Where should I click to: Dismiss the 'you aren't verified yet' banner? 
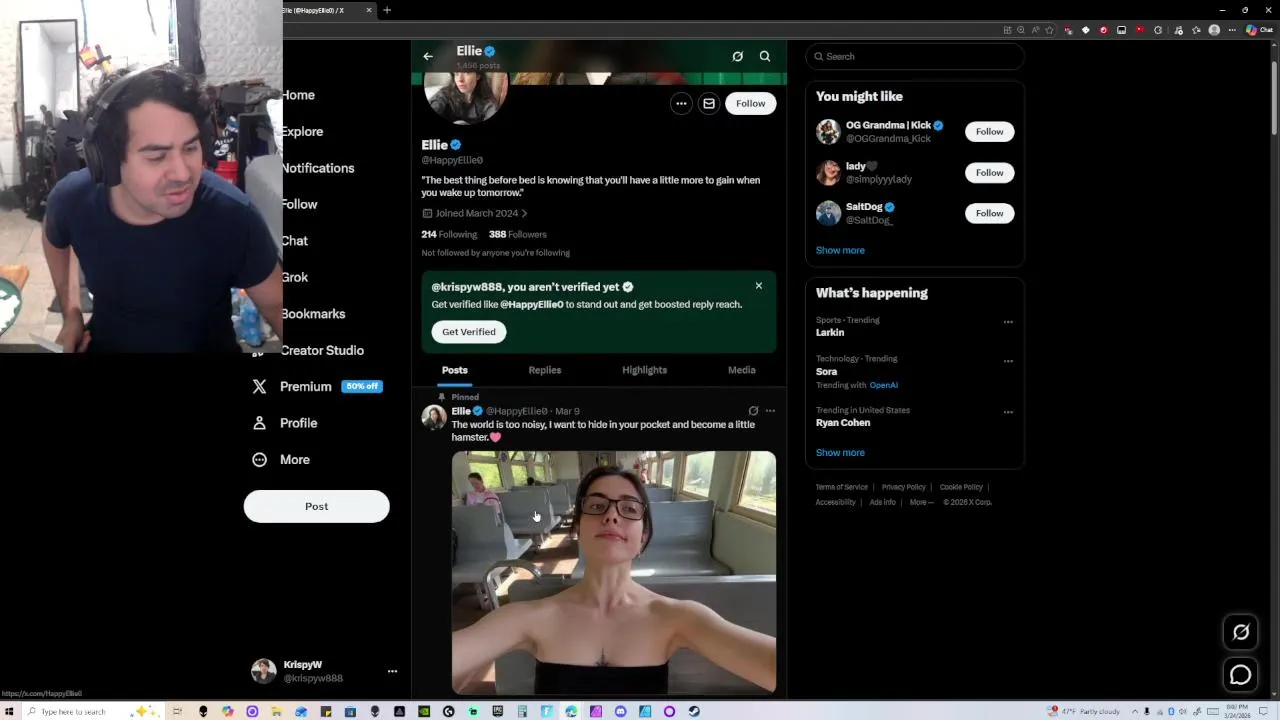point(759,286)
